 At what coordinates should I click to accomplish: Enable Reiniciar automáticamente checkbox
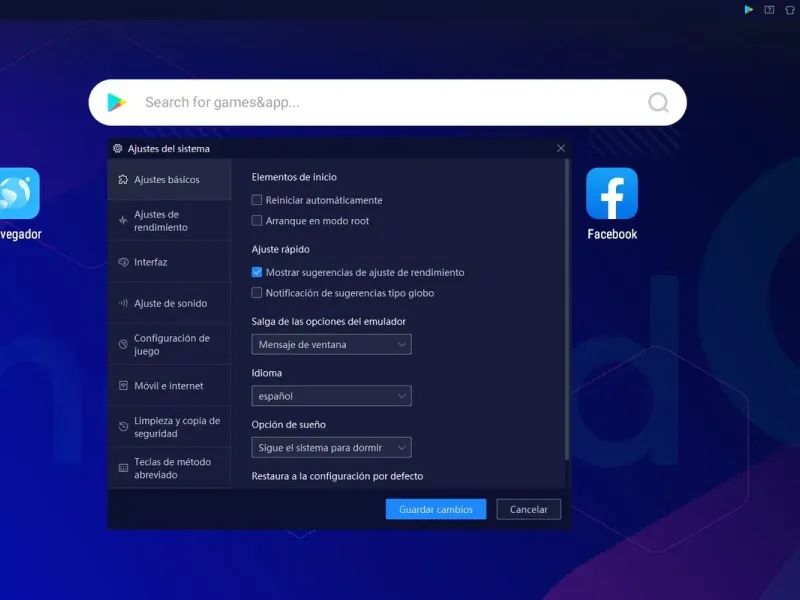pos(257,200)
